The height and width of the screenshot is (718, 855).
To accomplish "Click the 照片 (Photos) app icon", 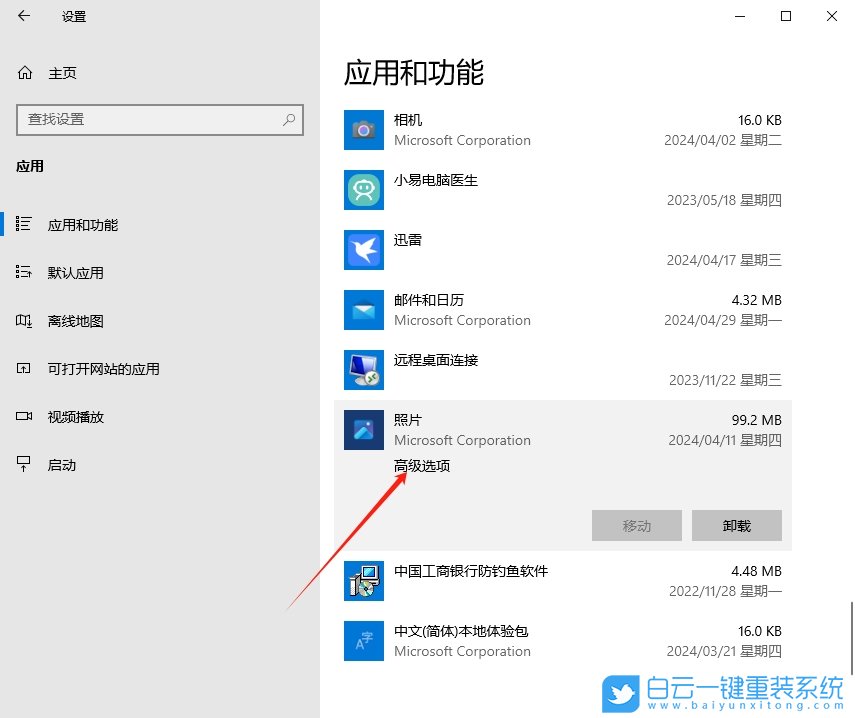I will point(363,430).
